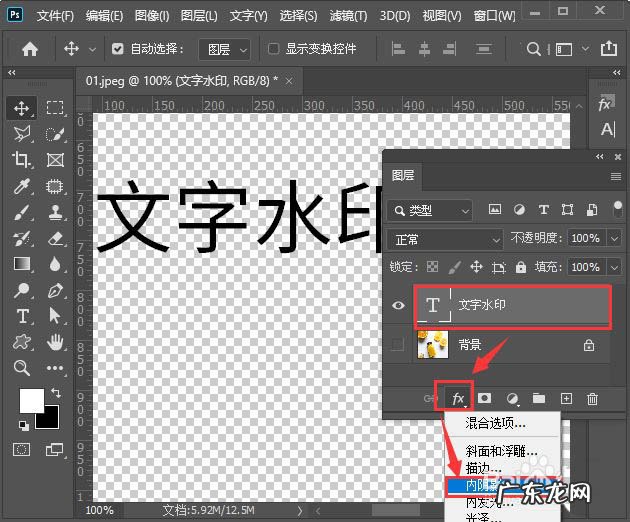The height and width of the screenshot is (522, 630).
Task: Open Move tool preset picker arrow
Action: pos(92,50)
